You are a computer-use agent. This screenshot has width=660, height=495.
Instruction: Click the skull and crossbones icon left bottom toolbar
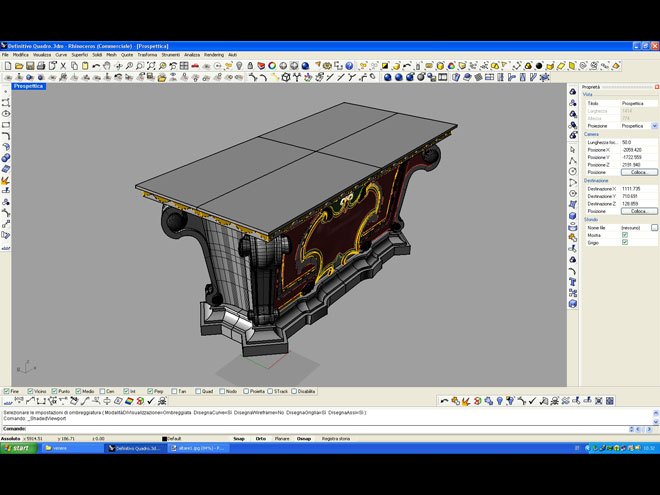point(162,401)
